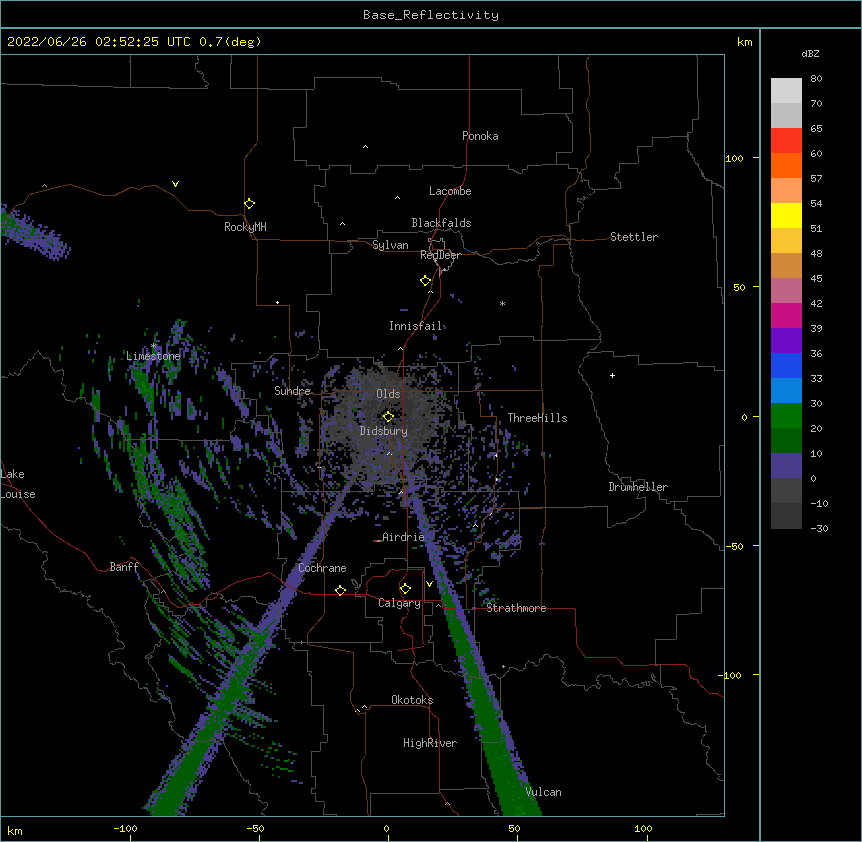Screen dimensions: 862x842
Task: Click the Vulcan town label
Action: pos(543,792)
